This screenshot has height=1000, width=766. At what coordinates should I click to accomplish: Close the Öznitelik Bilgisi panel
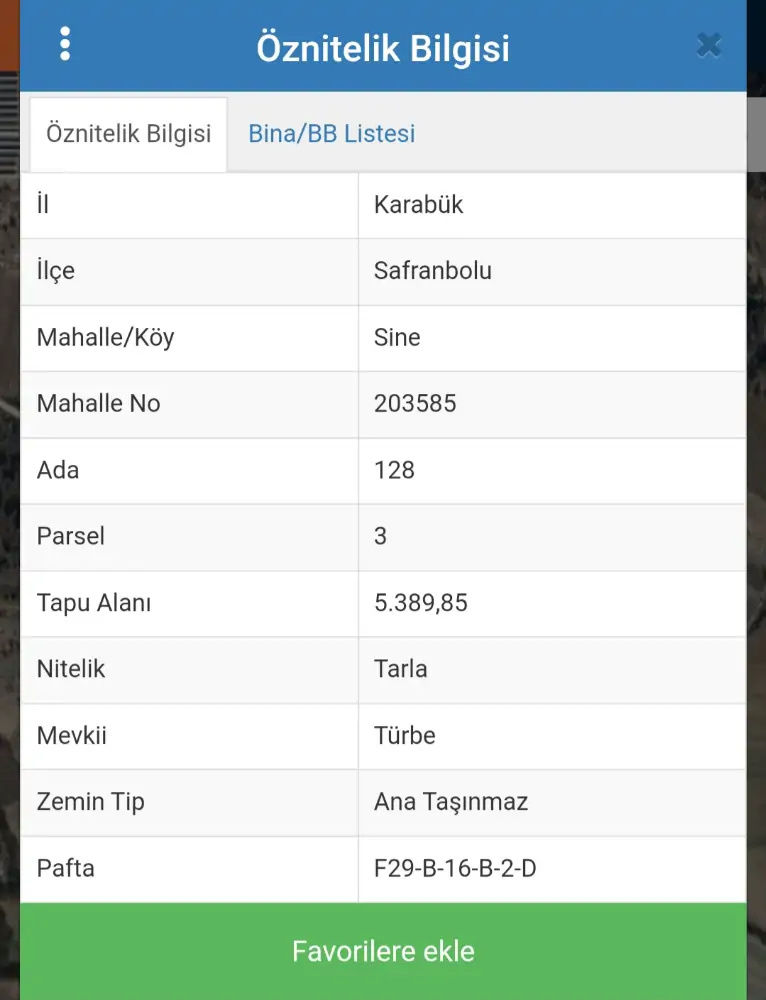click(709, 45)
